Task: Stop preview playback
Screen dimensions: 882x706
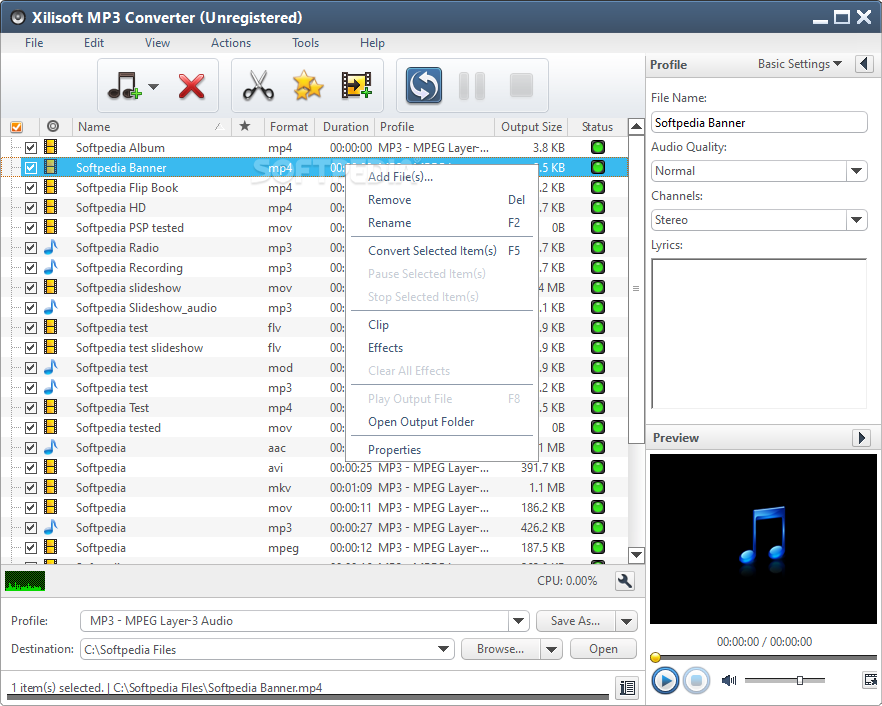Action: point(696,681)
